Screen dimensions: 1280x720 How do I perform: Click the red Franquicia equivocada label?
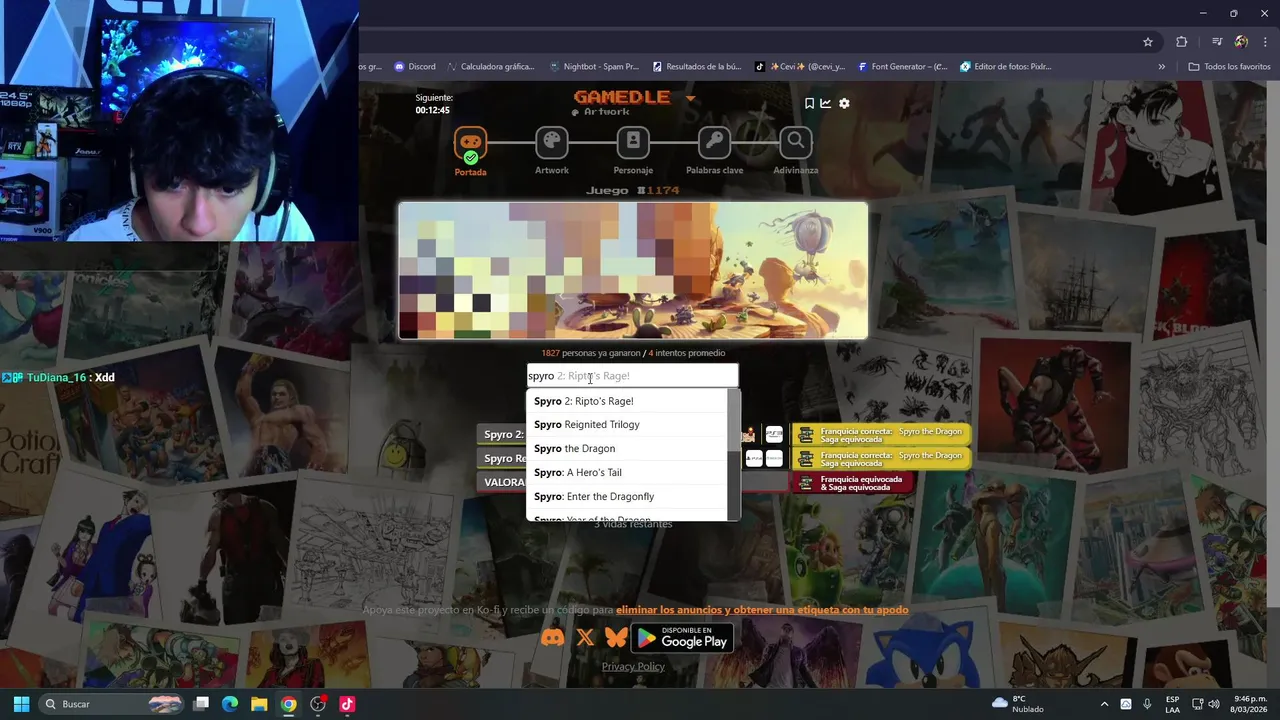(855, 483)
